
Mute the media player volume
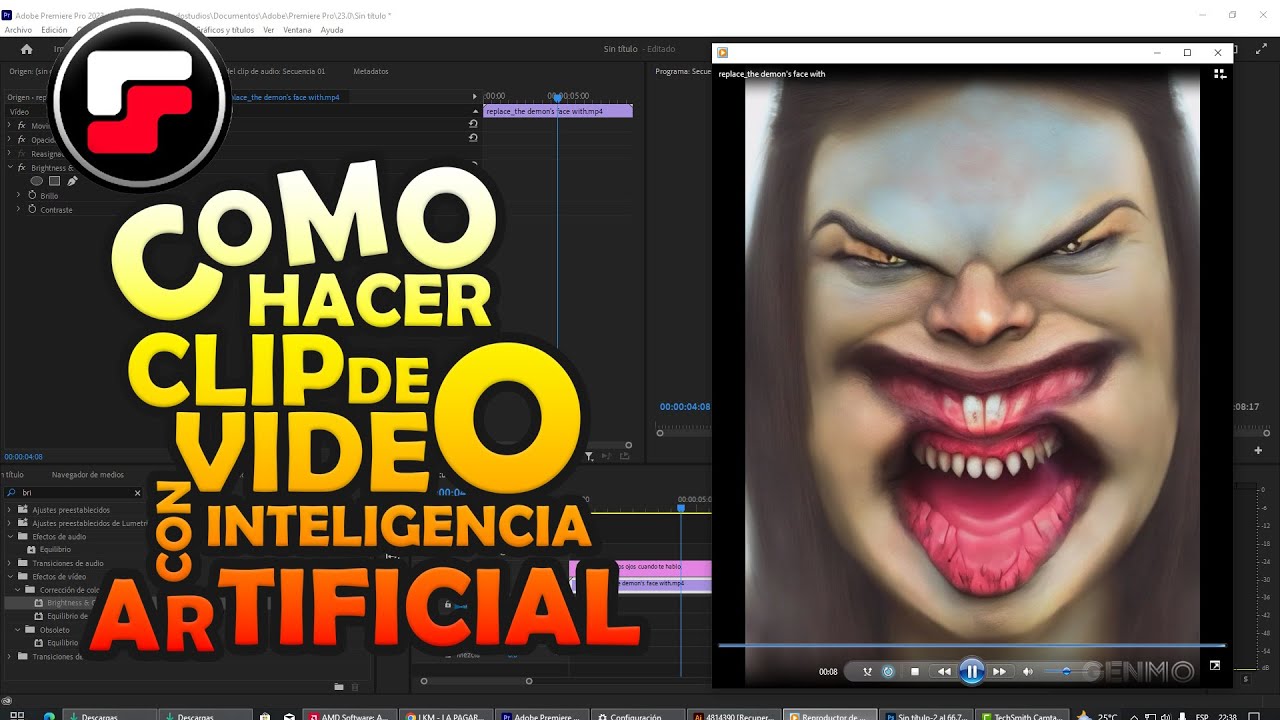1028,672
